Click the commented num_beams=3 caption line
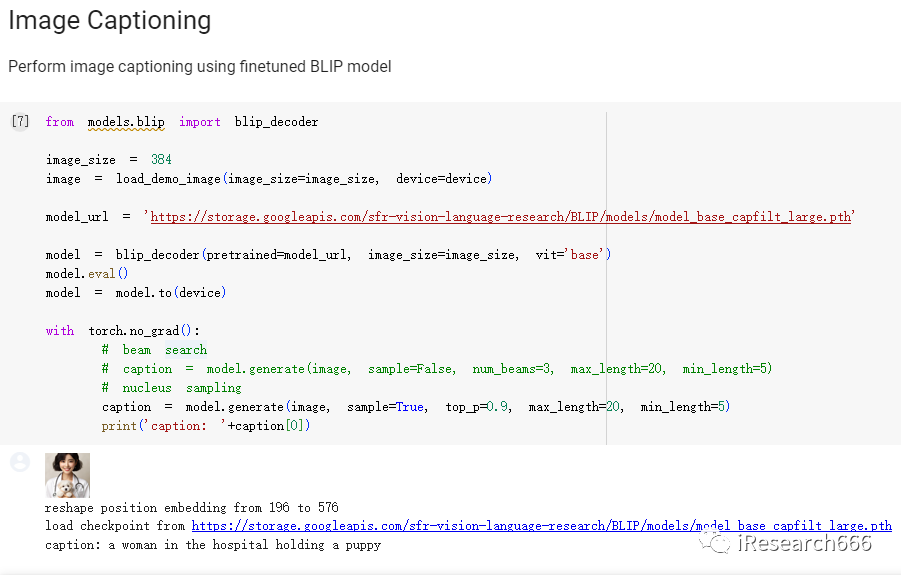 pyautogui.click(x=437, y=368)
